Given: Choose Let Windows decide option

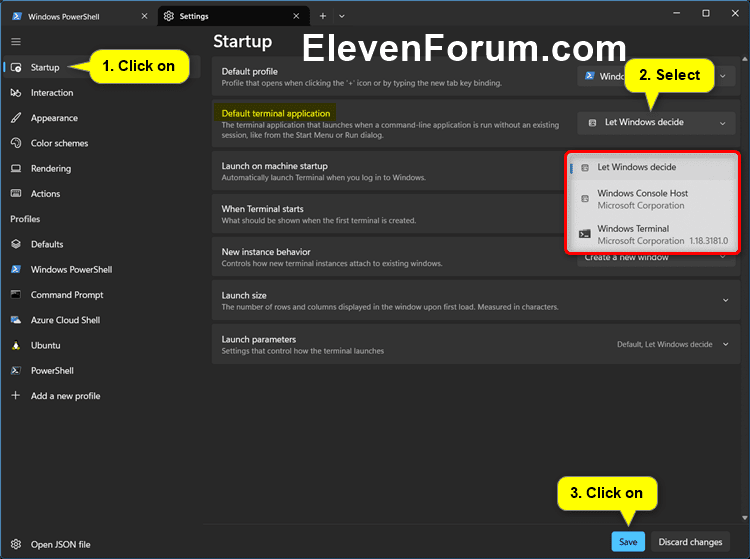Looking at the screenshot, I should [652, 167].
